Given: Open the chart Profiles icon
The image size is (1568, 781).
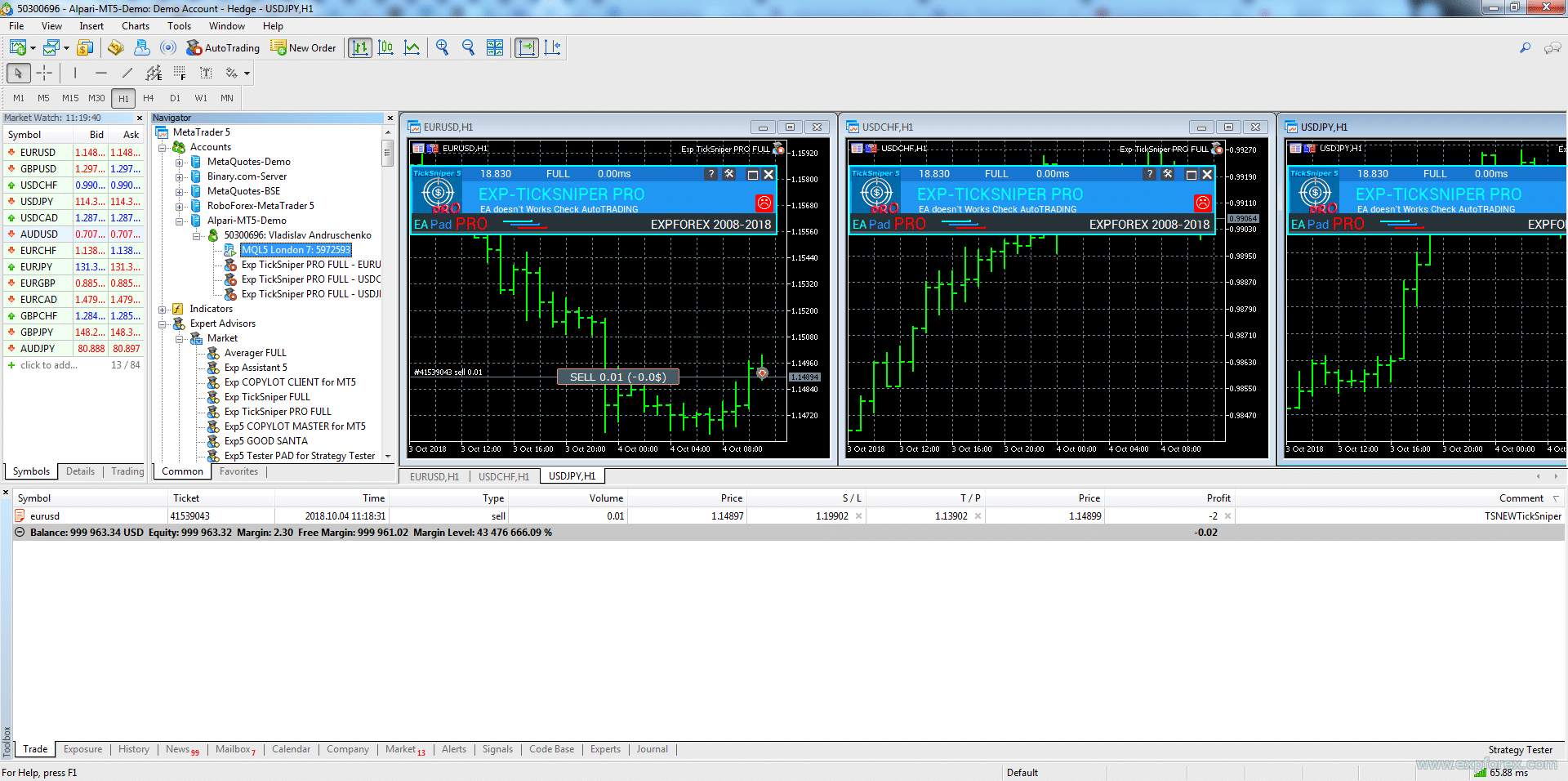Looking at the screenshot, I should click(52, 47).
